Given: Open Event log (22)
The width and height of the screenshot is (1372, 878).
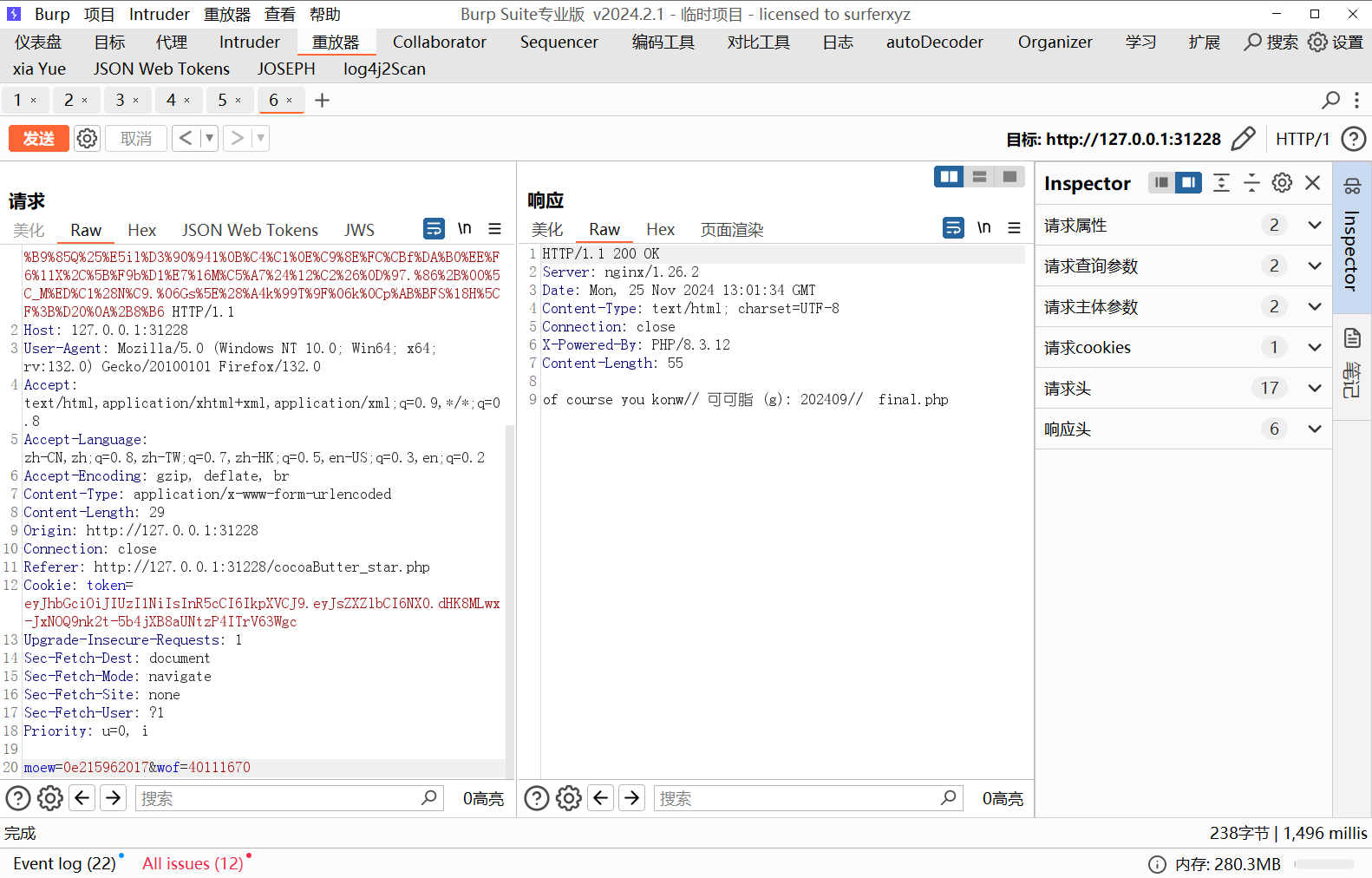Looking at the screenshot, I should (x=65, y=863).
